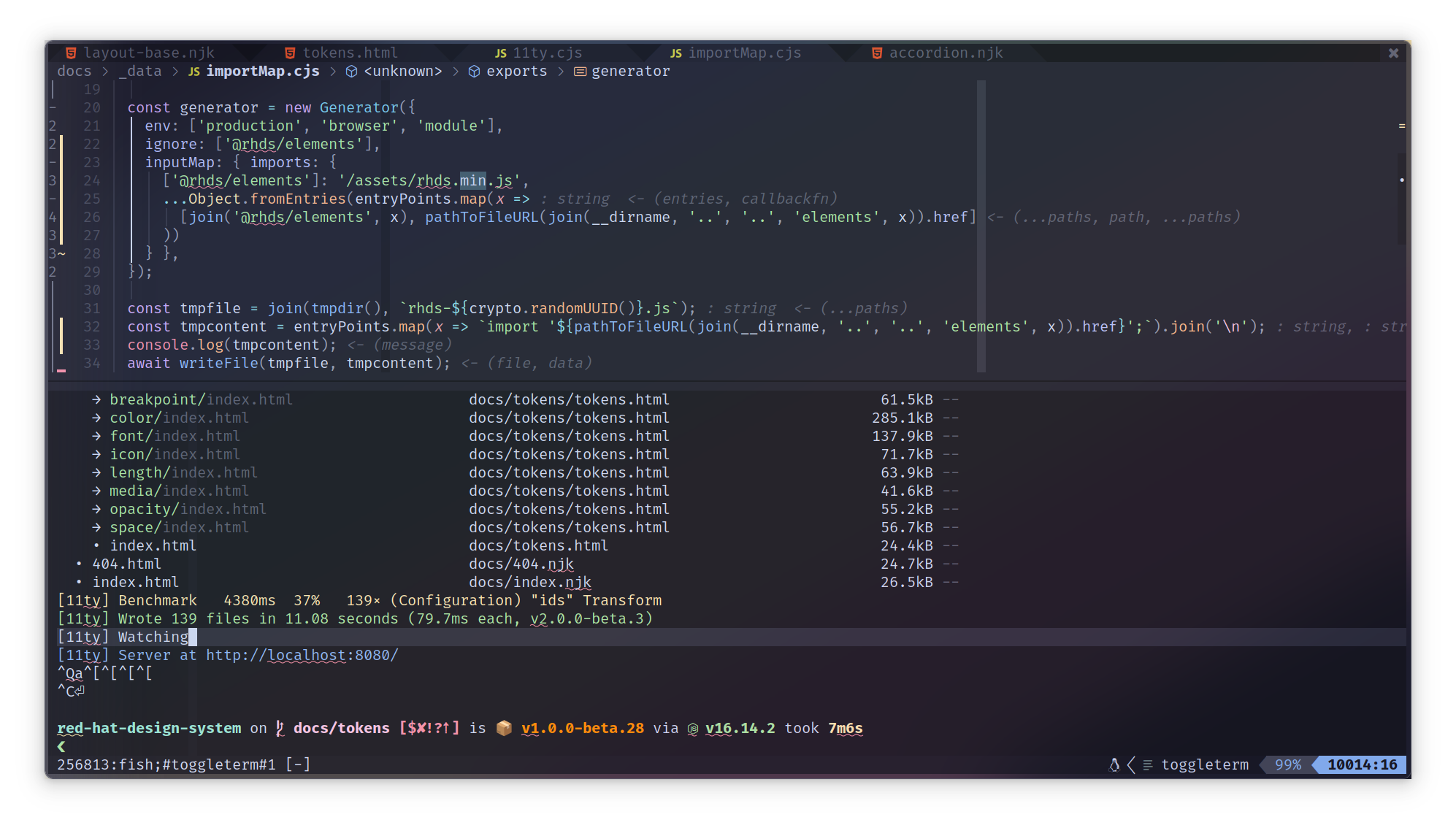Click the JS icon on the 11ty.cjs tab

[501, 52]
